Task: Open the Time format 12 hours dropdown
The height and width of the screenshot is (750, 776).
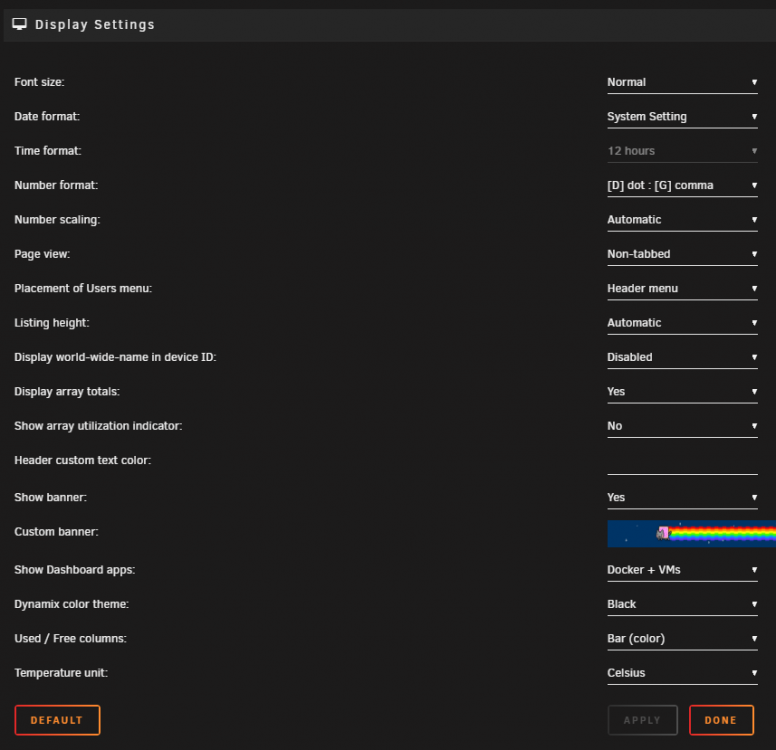Action: pos(682,151)
